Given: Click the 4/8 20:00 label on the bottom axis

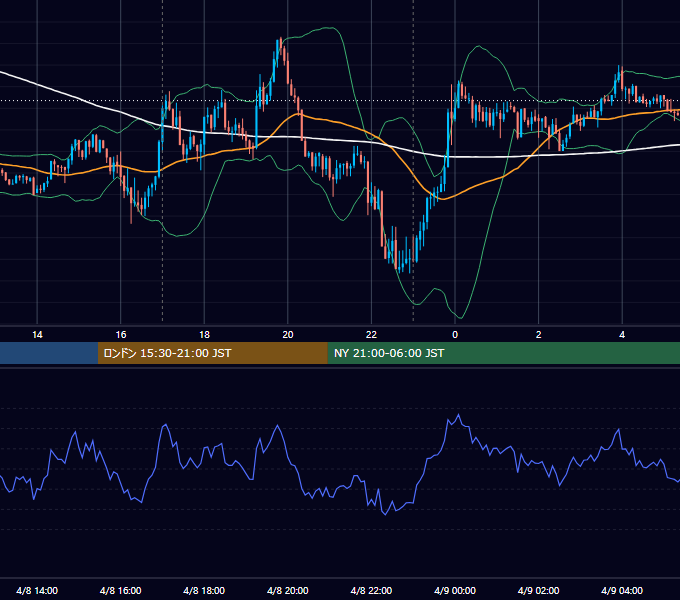Looking at the screenshot, I should [x=288, y=590].
